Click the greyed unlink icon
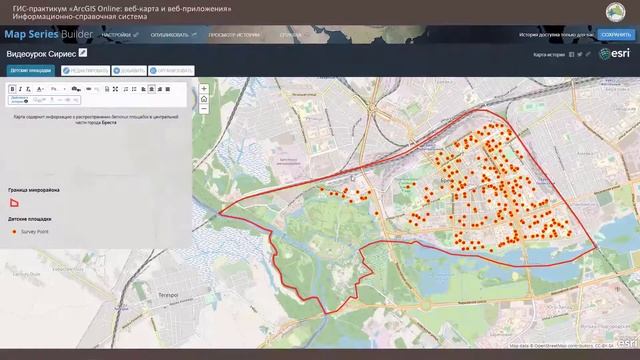Image resolution: width=640 pixels, height=360 pixels. click(x=97, y=89)
